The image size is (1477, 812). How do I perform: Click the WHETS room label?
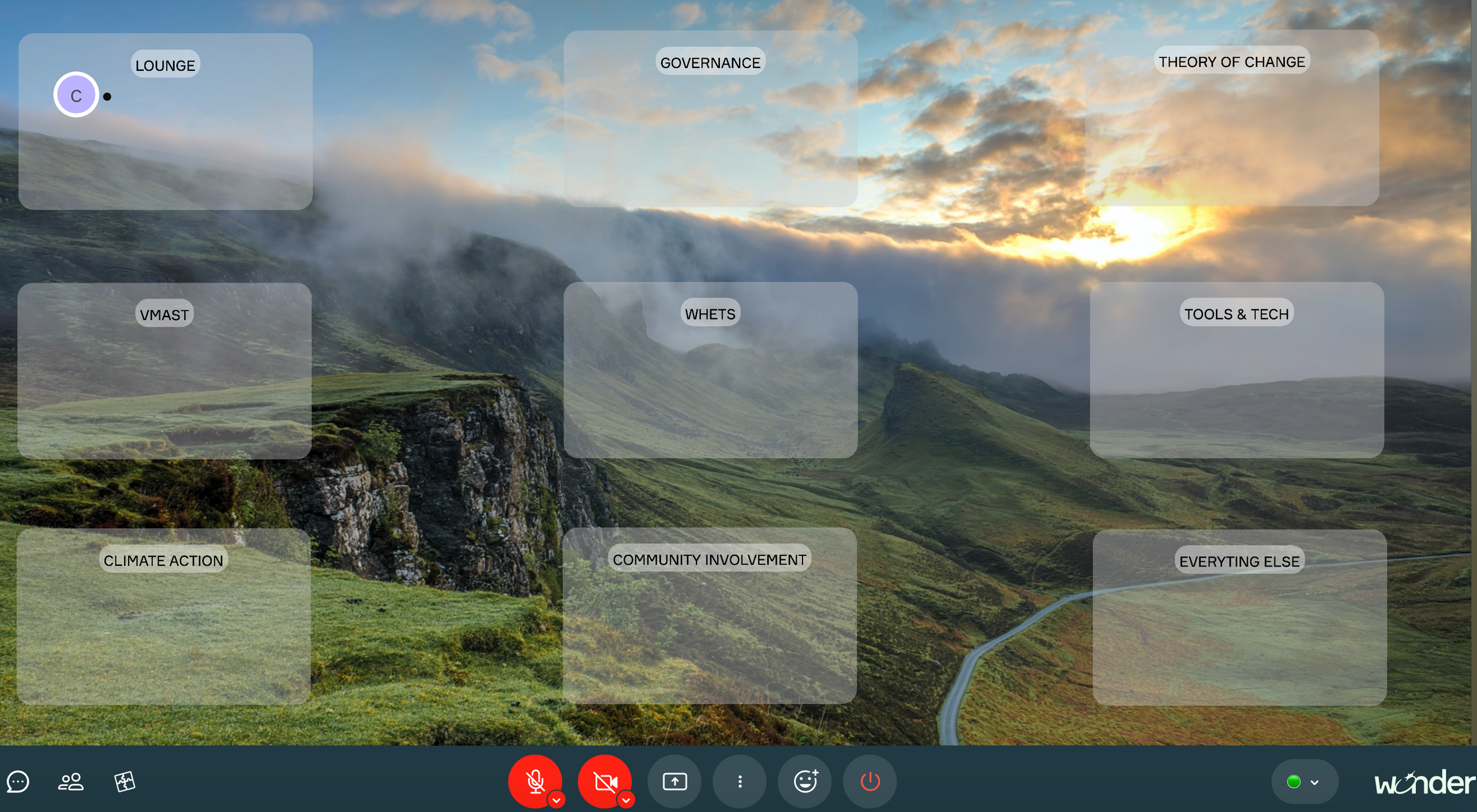coord(710,314)
